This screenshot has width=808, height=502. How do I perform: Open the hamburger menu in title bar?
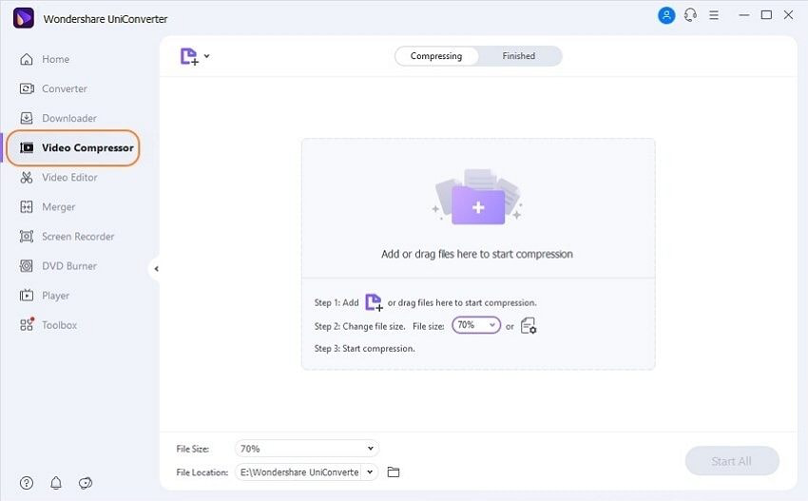coord(714,15)
